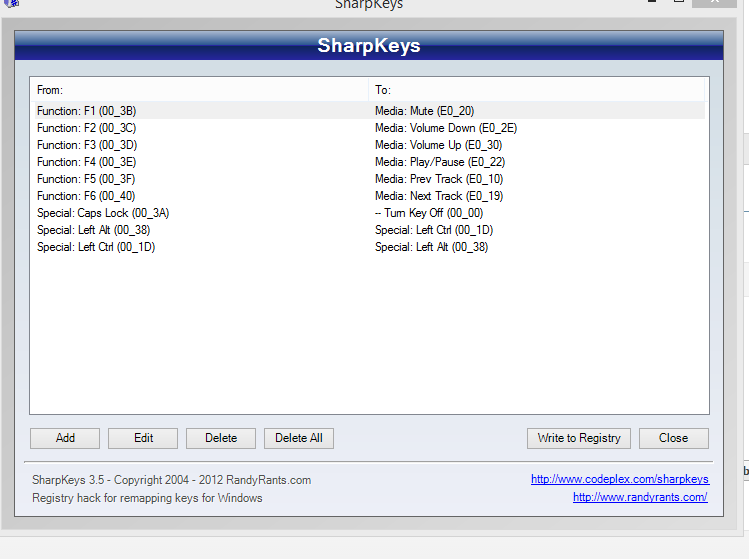The width and height of the screenshot is (749, 559).
Task: Click Media: Volume Up (E0_30) cell
Action: click(x=439, y=145)
